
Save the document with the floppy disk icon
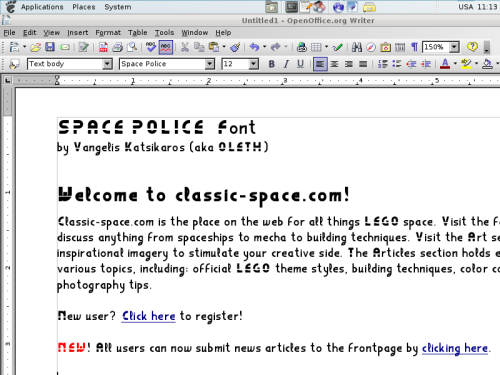[50, 47]
